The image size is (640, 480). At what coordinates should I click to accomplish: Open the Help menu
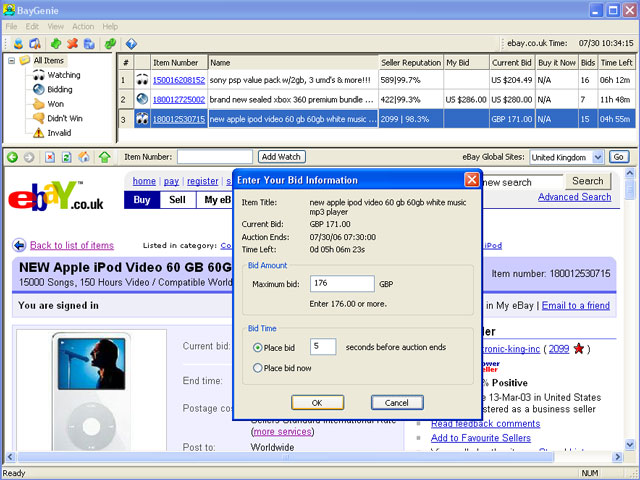click(110, 27)
